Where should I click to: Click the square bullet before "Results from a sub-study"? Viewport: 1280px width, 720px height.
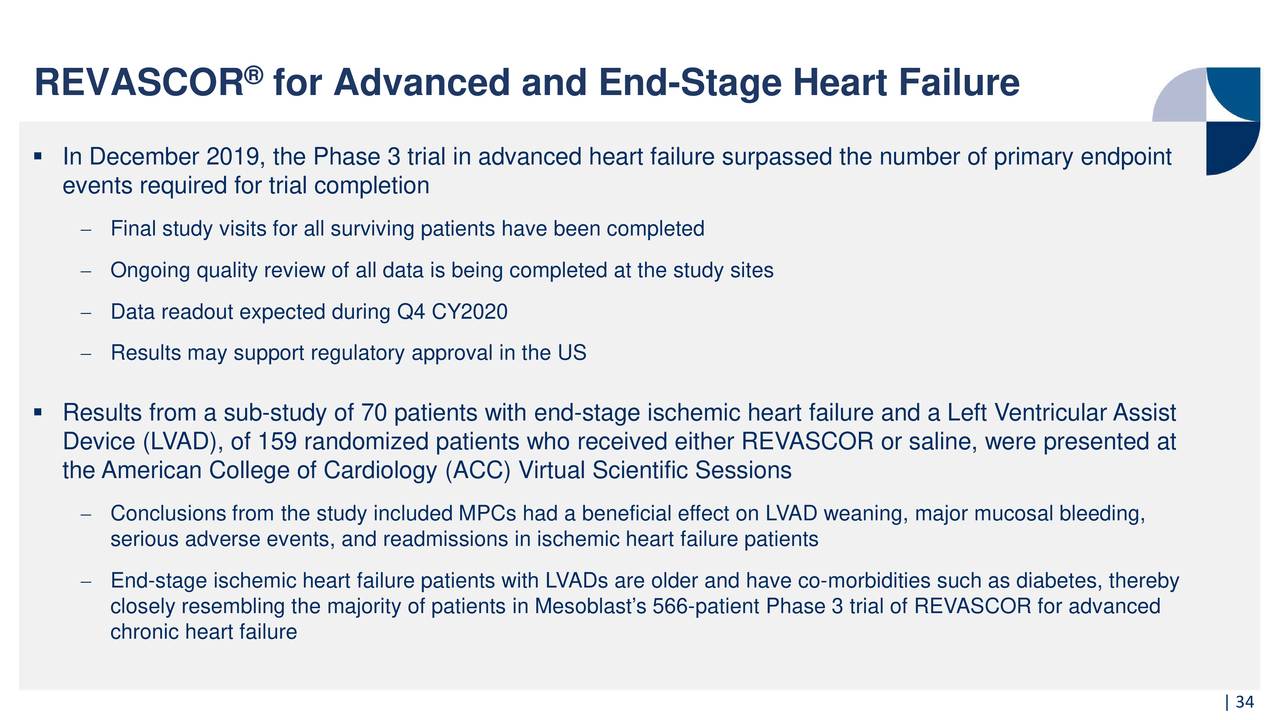[x=38, y=410]
